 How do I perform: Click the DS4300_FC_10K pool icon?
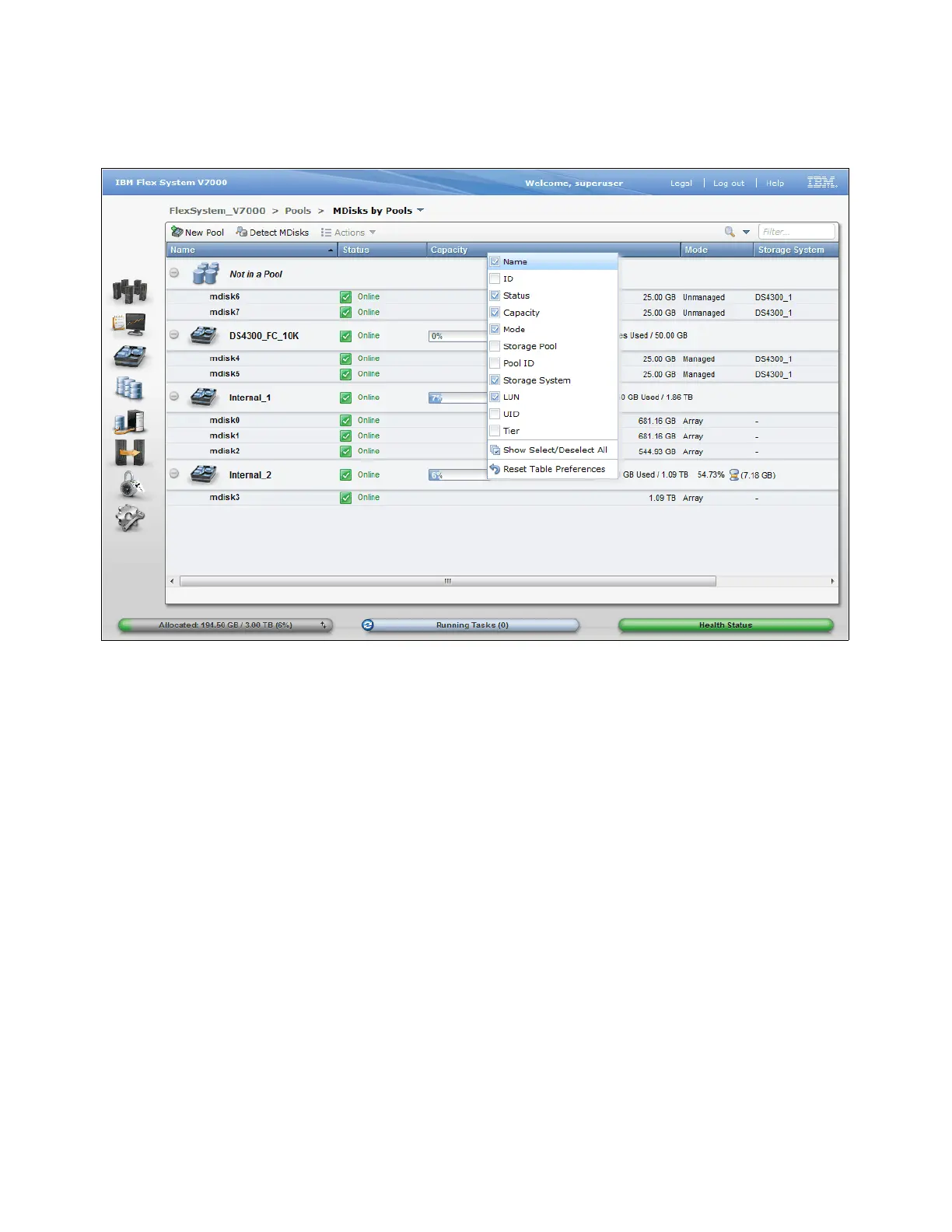click(x=204, y=336)
